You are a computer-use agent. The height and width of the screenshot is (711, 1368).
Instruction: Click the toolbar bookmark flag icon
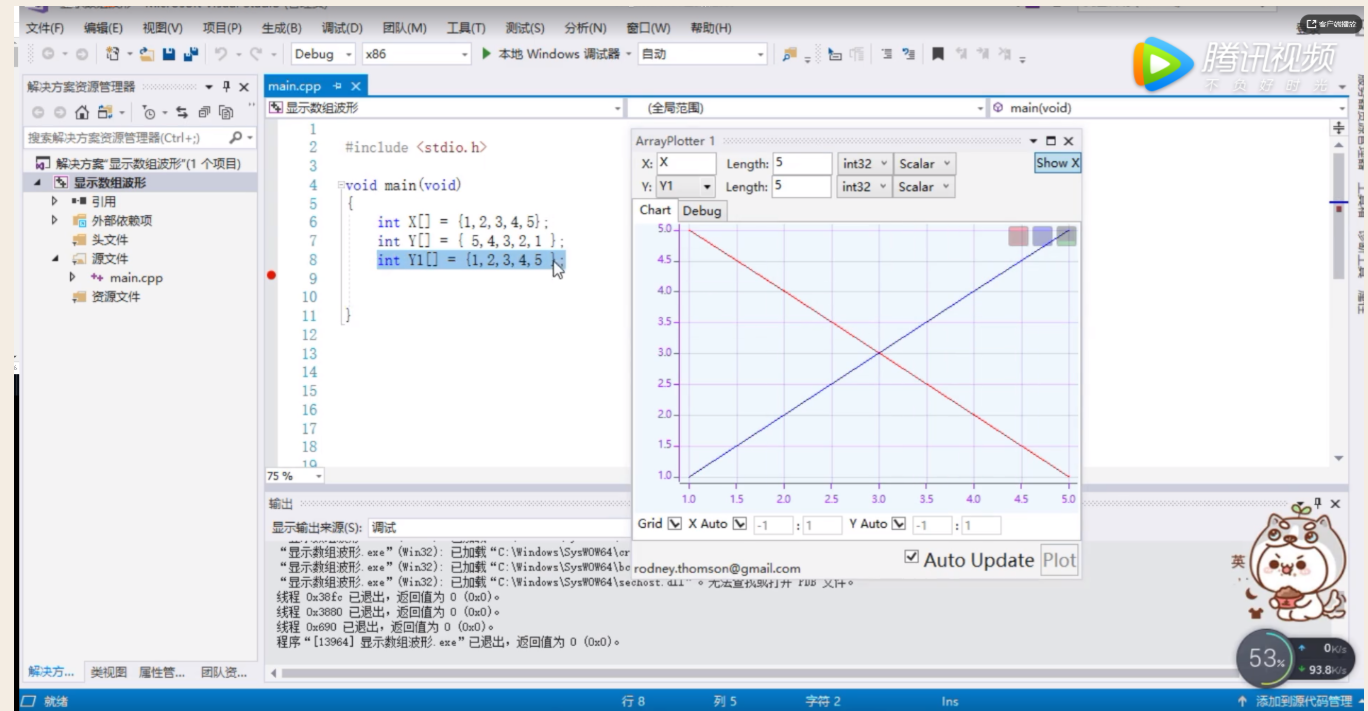pyautogui.click(x=937, y=54)
